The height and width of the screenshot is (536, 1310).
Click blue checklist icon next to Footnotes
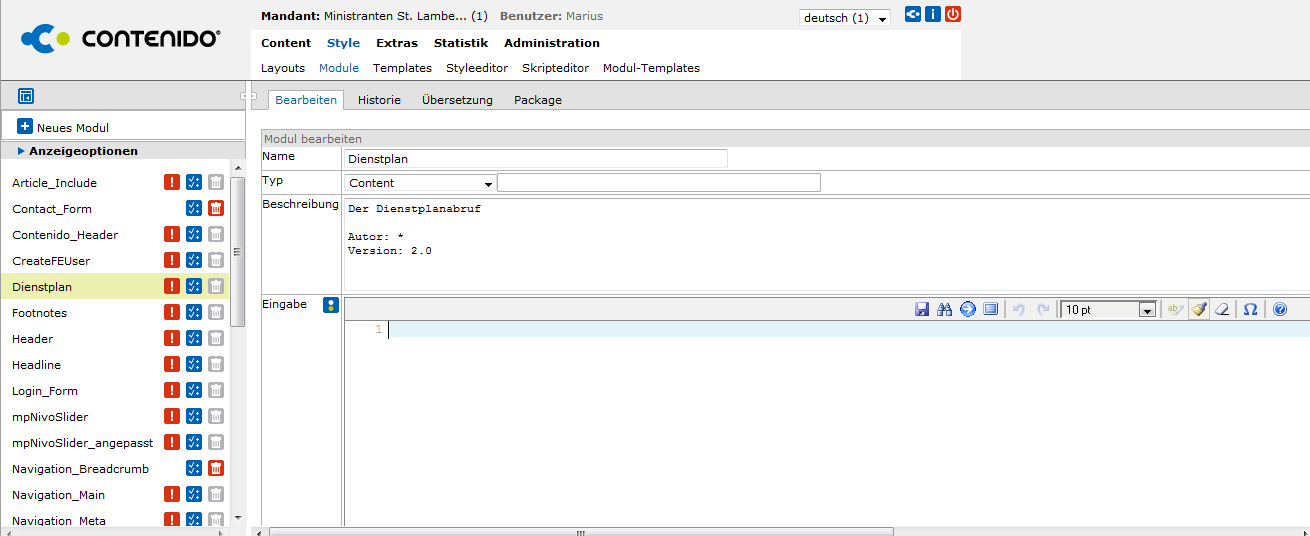pos(194,313)
